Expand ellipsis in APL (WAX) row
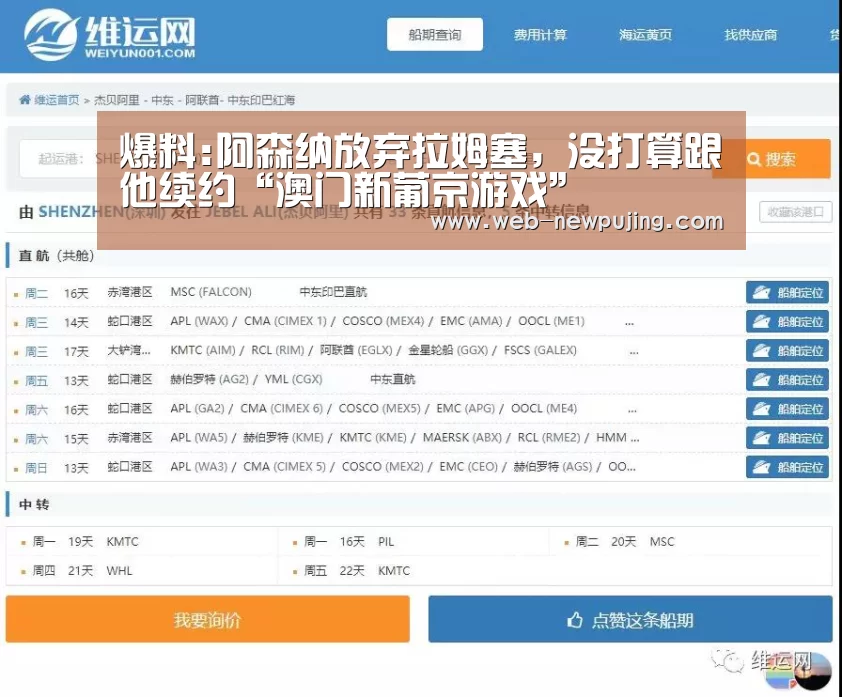This screenshot has width=842, height=697. click(629, 323)
